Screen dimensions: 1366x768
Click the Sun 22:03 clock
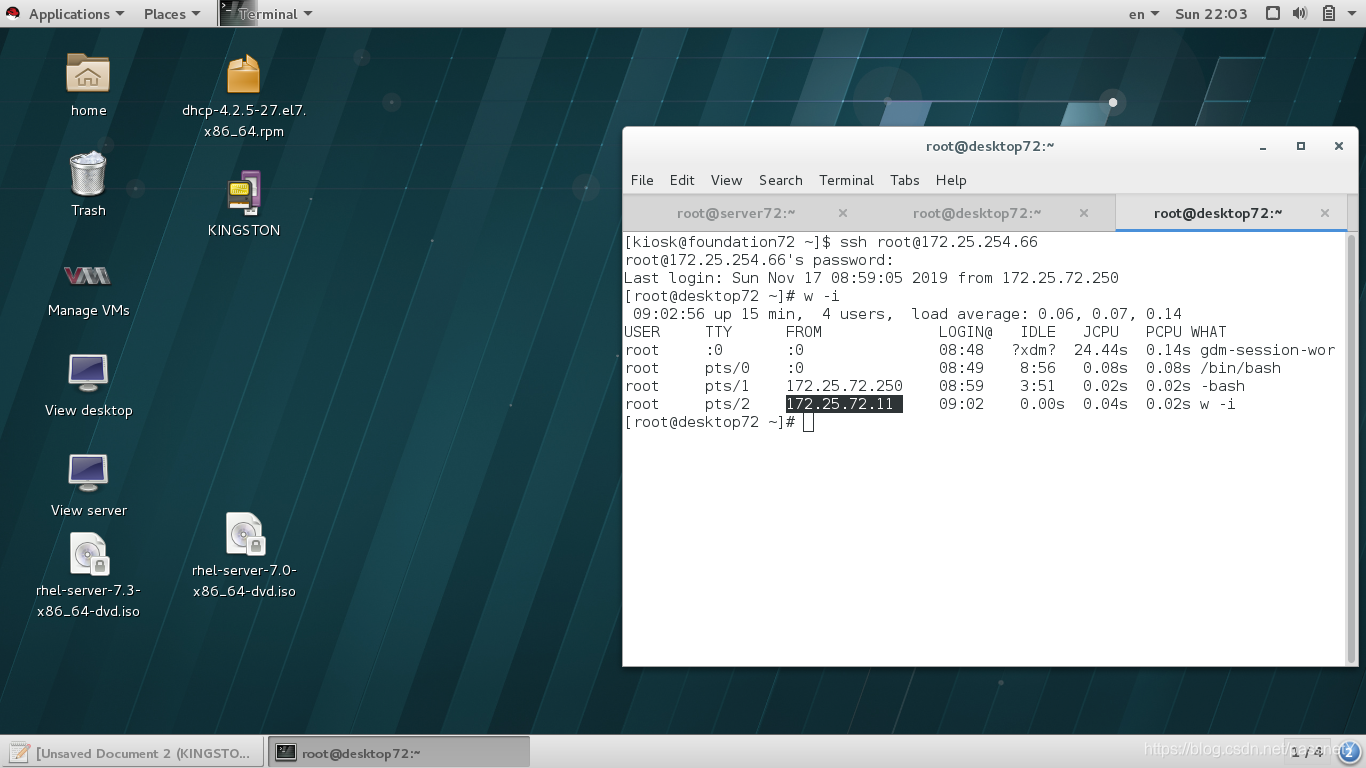(1211, 14)
